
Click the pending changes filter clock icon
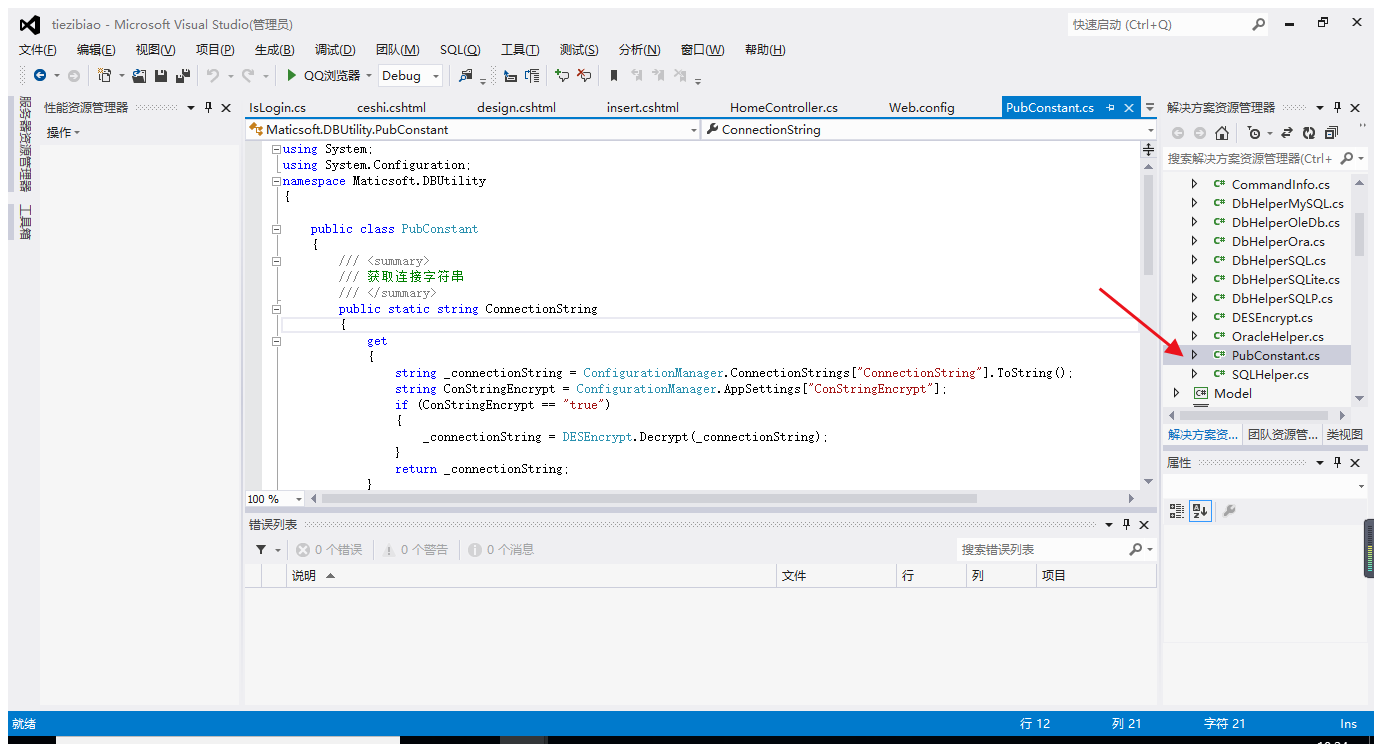coord(1255,133)
